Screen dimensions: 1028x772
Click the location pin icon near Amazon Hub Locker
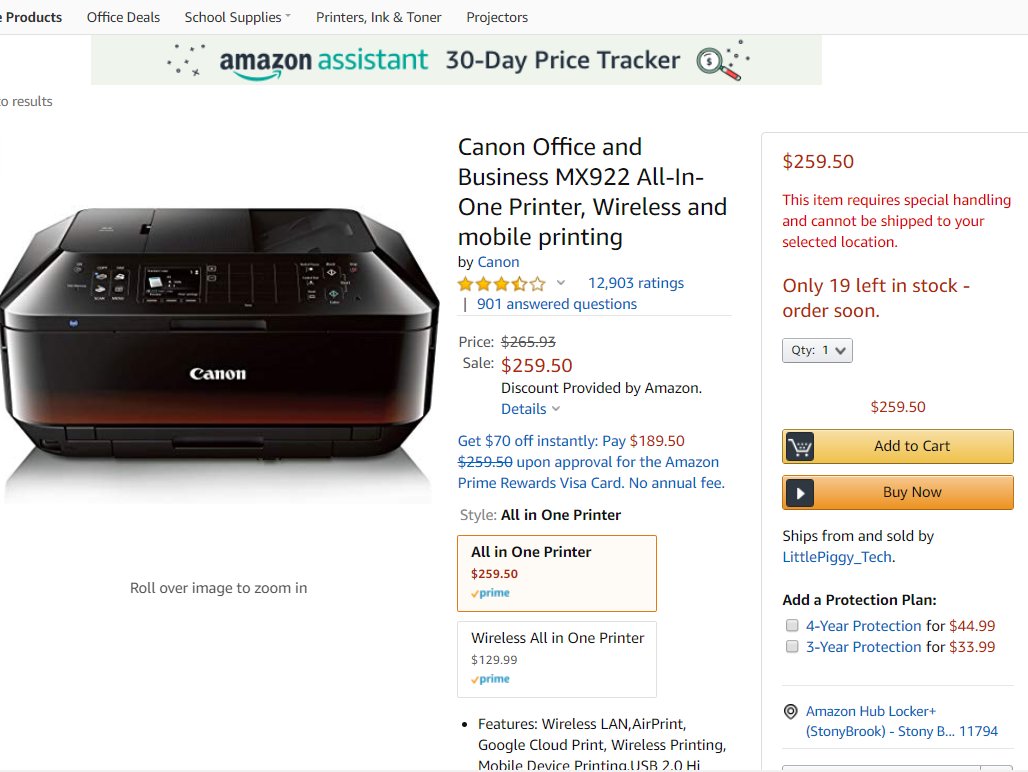[x=790, y=712]
